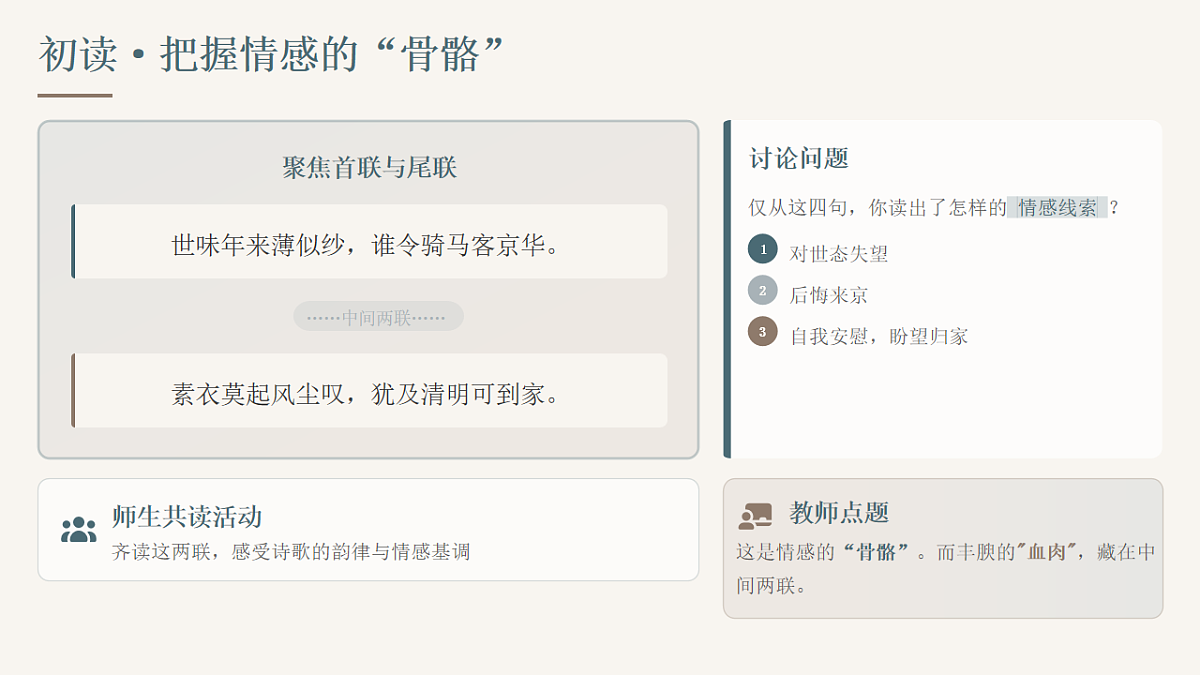Click the bold word “骨骼” in 教师点题 card
Screen dimensions: 1200x675
pos(878,552)
